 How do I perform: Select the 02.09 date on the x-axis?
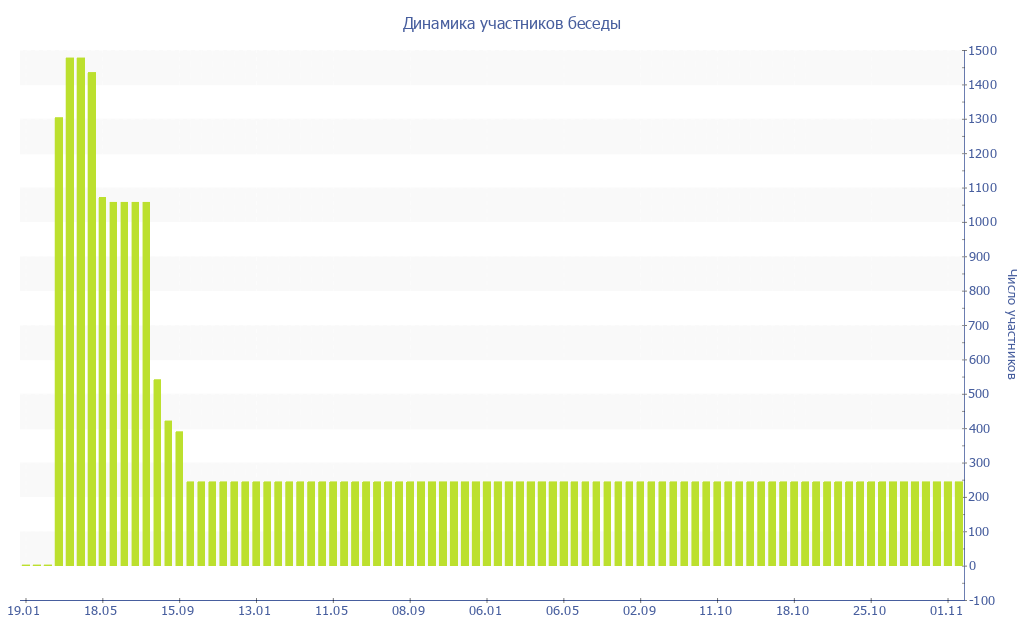[639, 611]
